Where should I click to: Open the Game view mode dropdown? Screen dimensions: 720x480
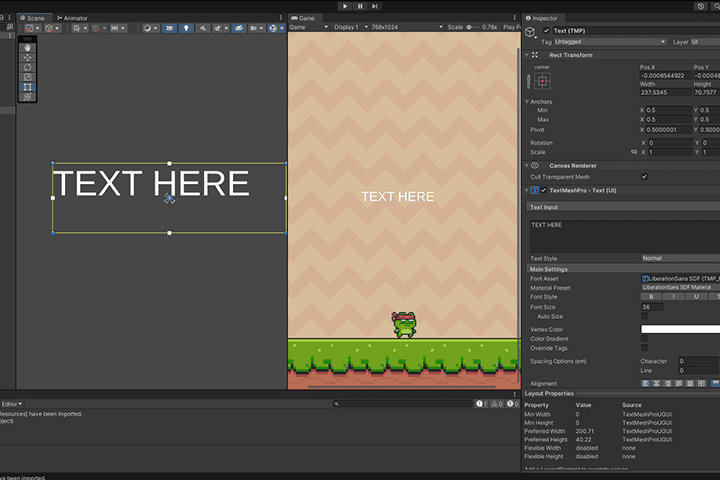point(309,27)
